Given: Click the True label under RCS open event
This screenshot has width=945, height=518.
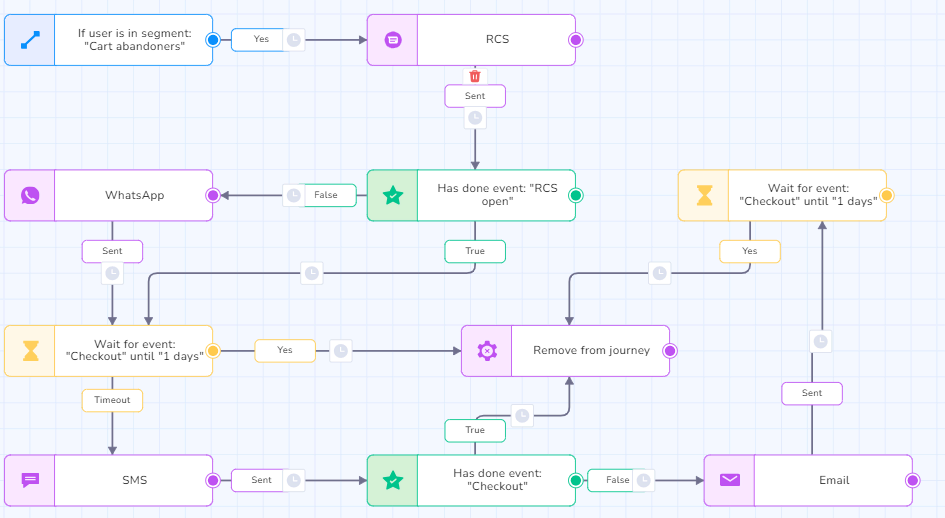Looking at the screenshot, I should 475,251.
